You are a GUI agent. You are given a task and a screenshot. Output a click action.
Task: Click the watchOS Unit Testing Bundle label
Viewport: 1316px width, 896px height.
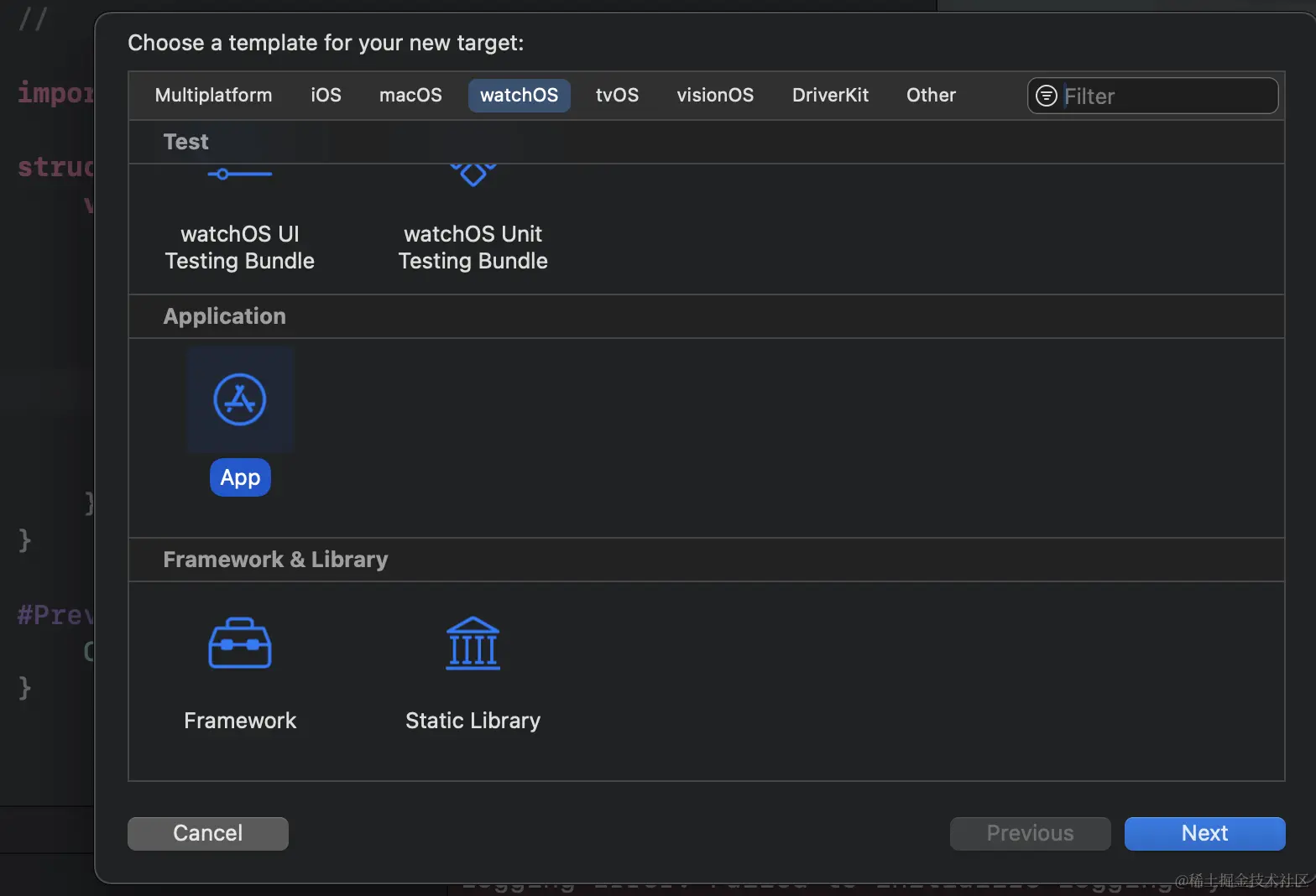click(x=473, y=247)
